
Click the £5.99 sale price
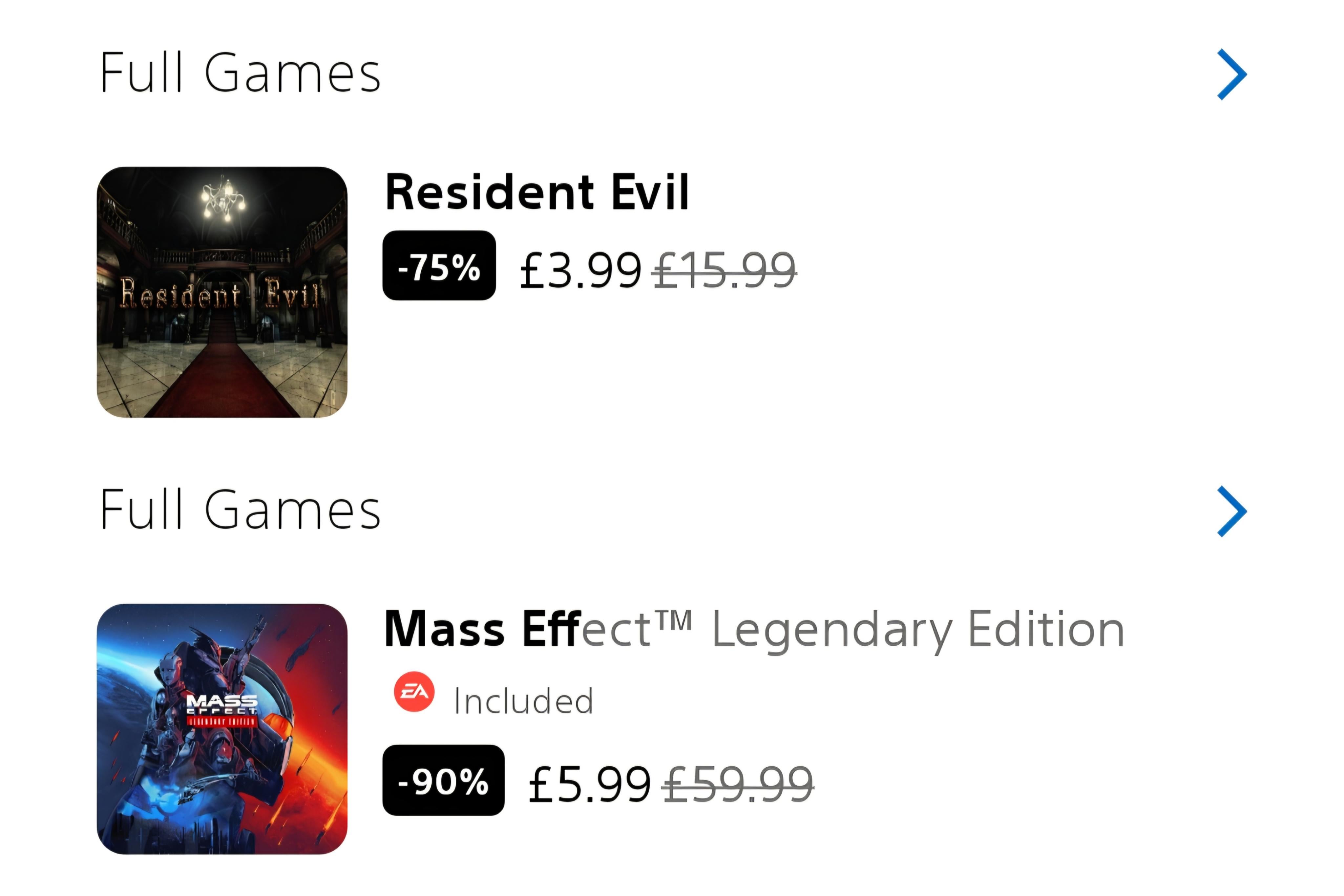590,784
